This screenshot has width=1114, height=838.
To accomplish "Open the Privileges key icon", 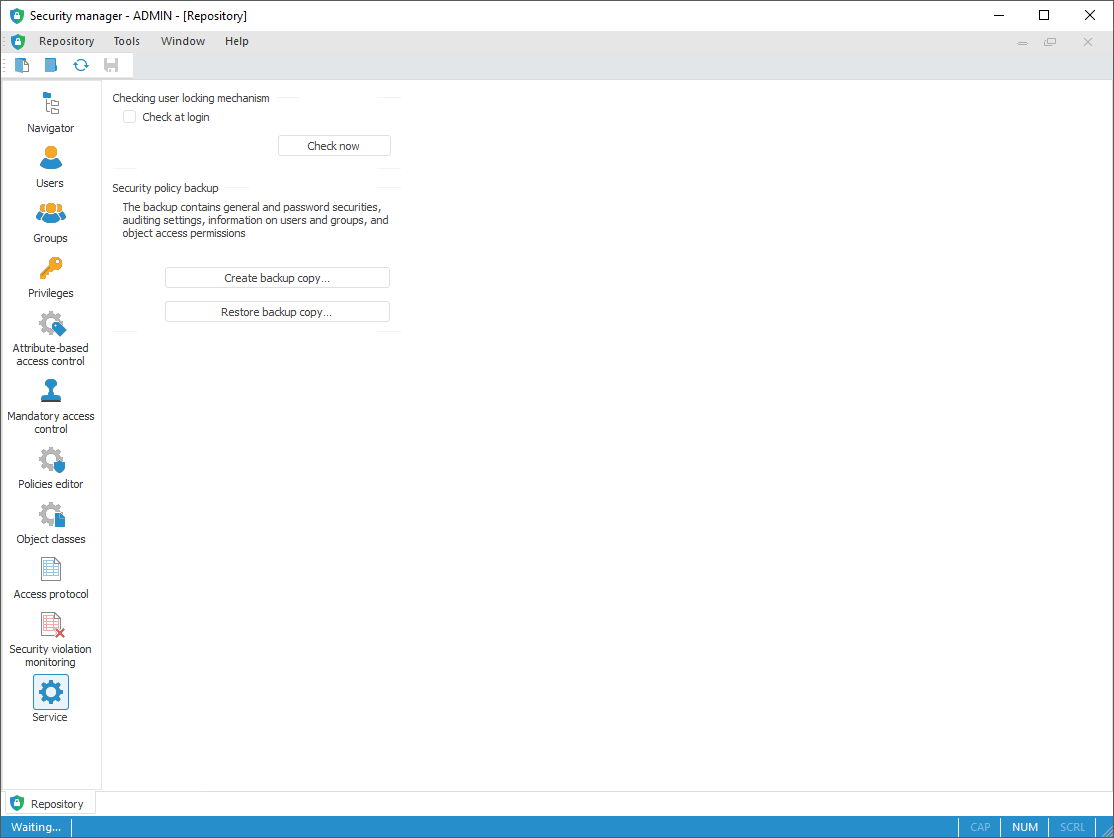I will point(50,268).
